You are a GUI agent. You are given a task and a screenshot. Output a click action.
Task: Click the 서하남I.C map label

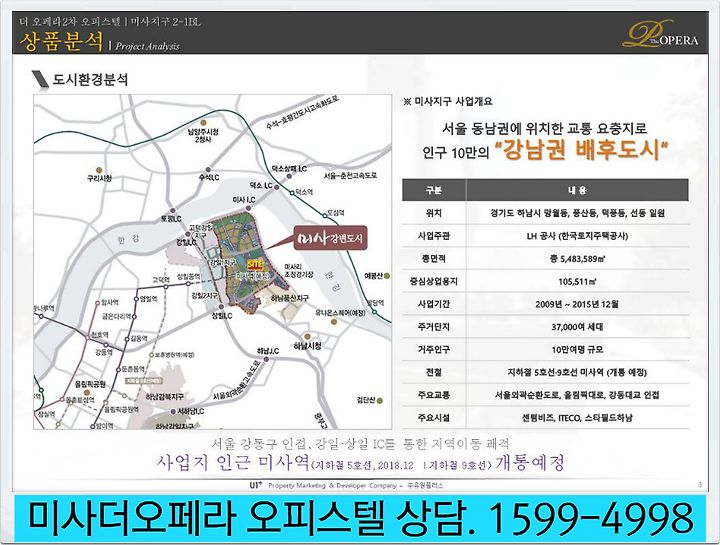pyautogui.click(x=191, y=411)
